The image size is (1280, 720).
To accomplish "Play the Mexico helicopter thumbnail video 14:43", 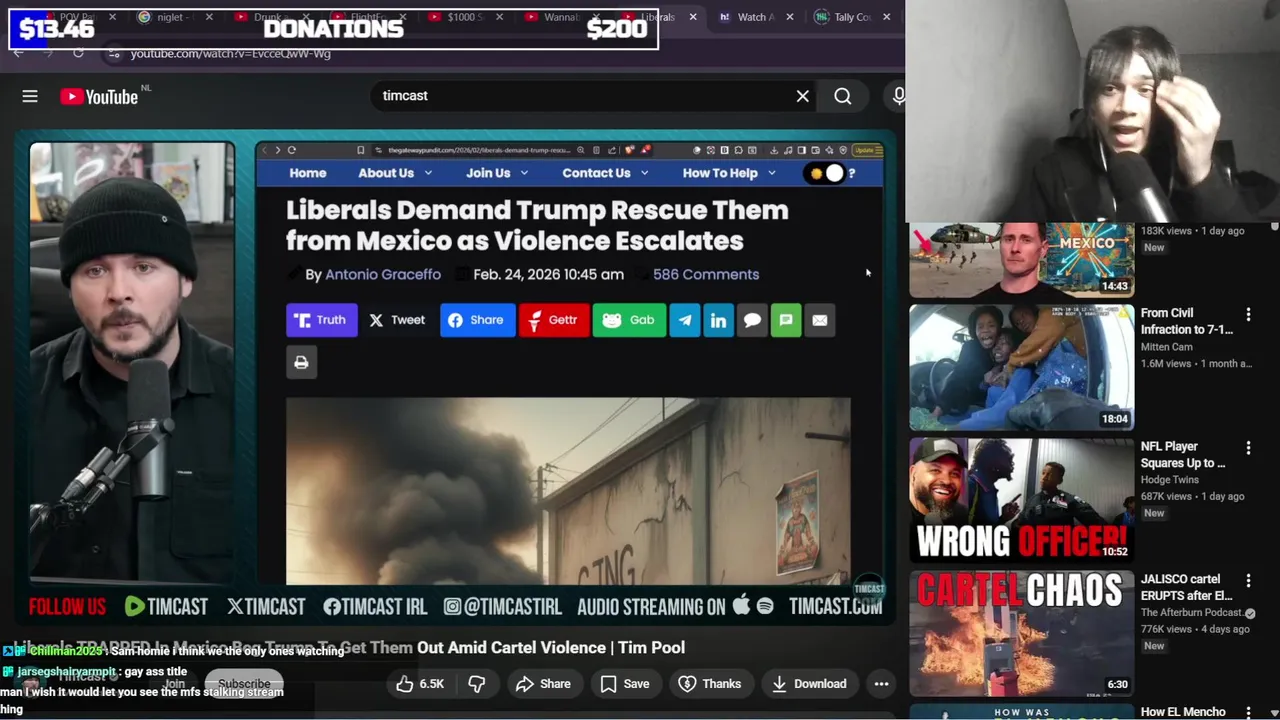I will pos(1021,260).
